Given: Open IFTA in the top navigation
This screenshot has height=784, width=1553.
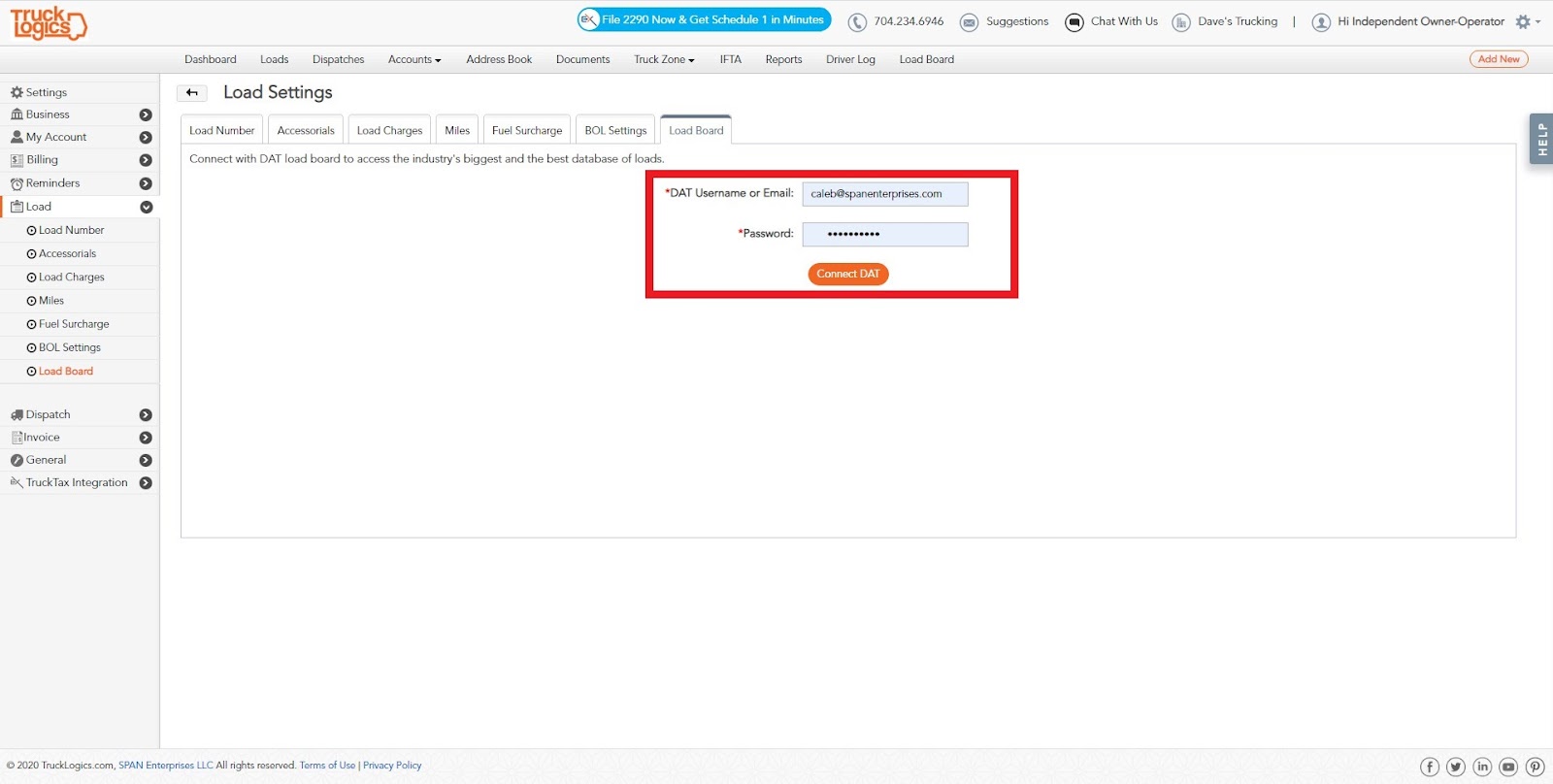Looking at the screenshot, I should pos(731,59).
